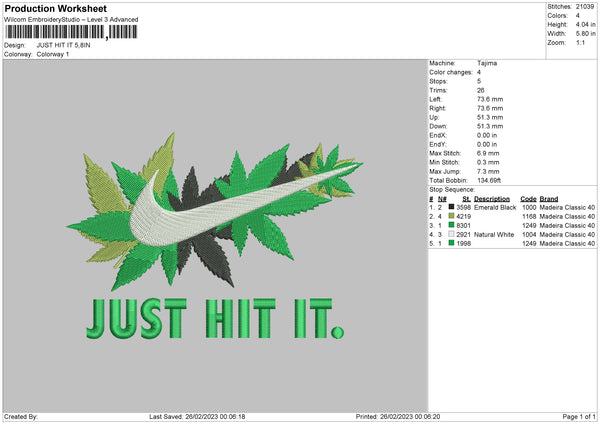Click the 'Brand' column header
Image resolution: width=600 pixels, height=424 pixels.
click(549, 199)
